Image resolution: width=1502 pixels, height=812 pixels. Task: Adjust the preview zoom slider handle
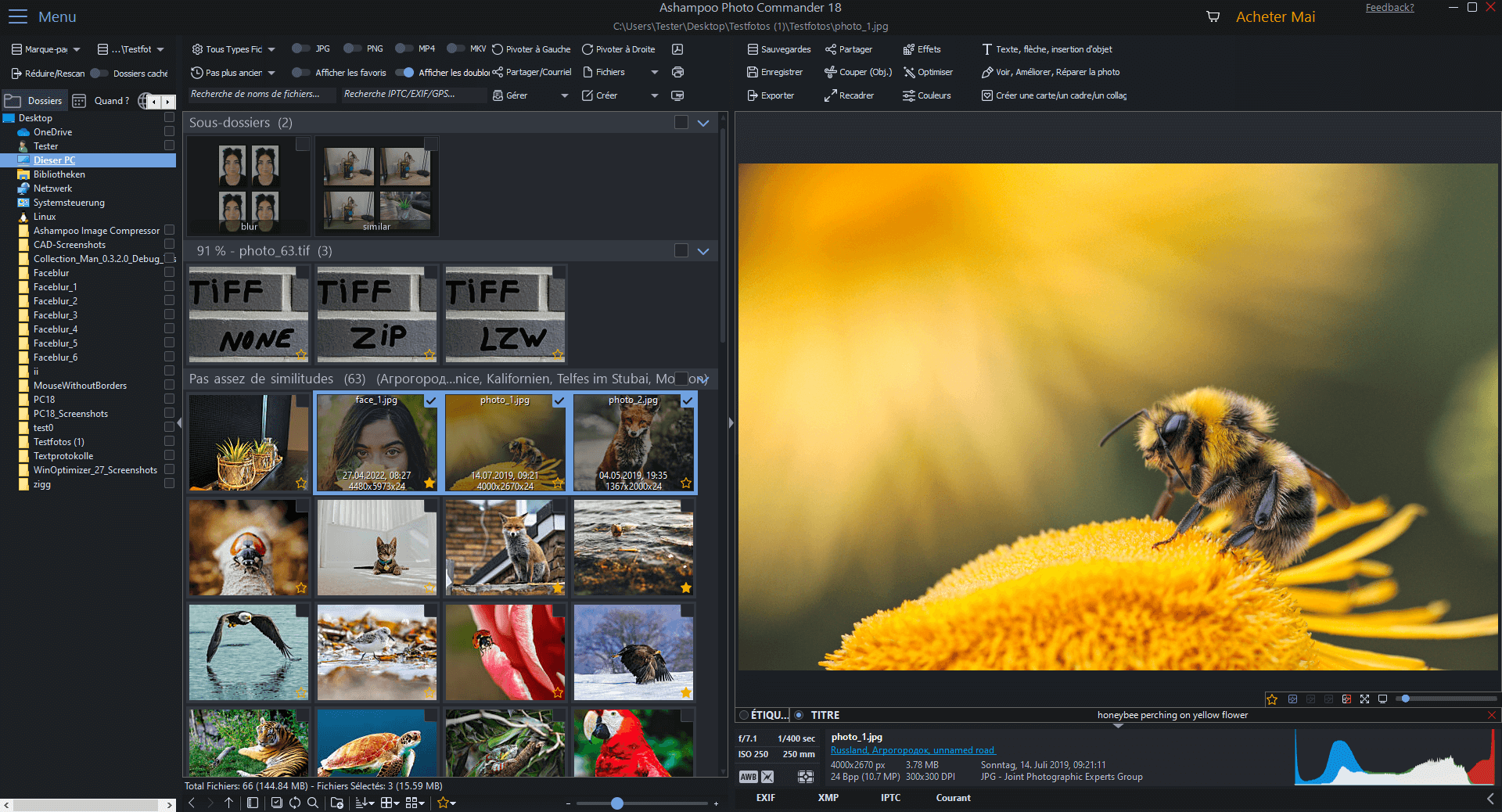point(1405,699)
